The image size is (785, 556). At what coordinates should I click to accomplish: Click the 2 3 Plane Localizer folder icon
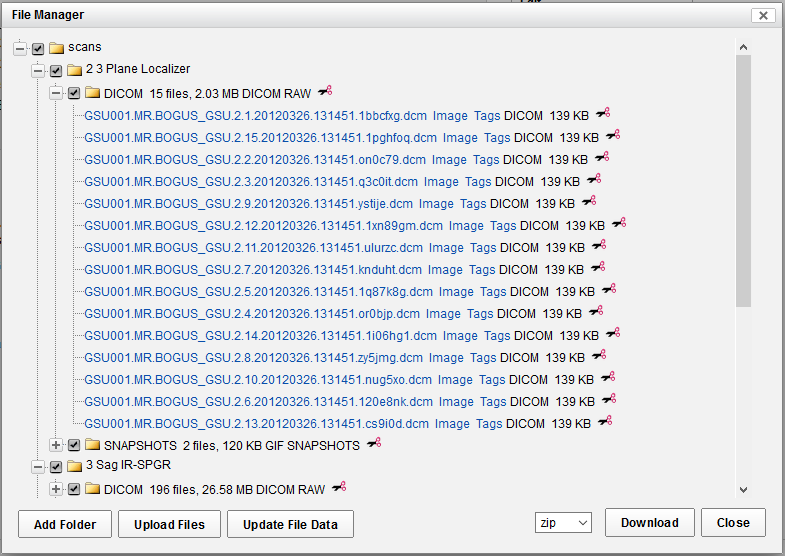(75, 70)
